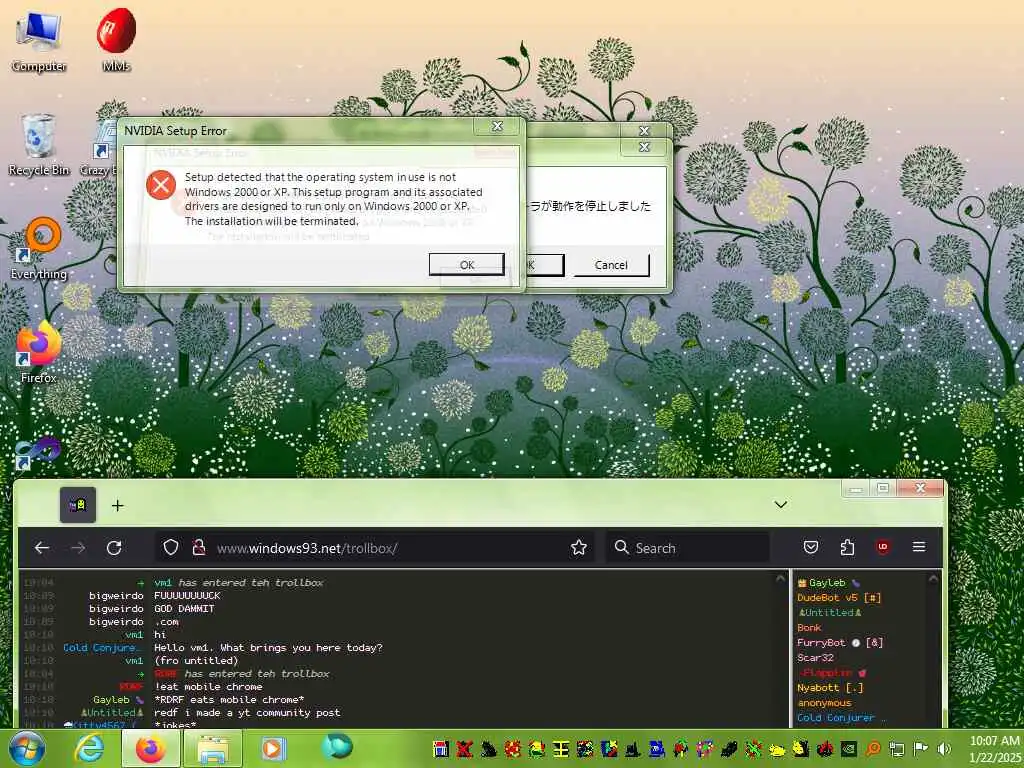Select FurryBot in the user list
Screen dimensions: 1024x768
coord(840,643)
